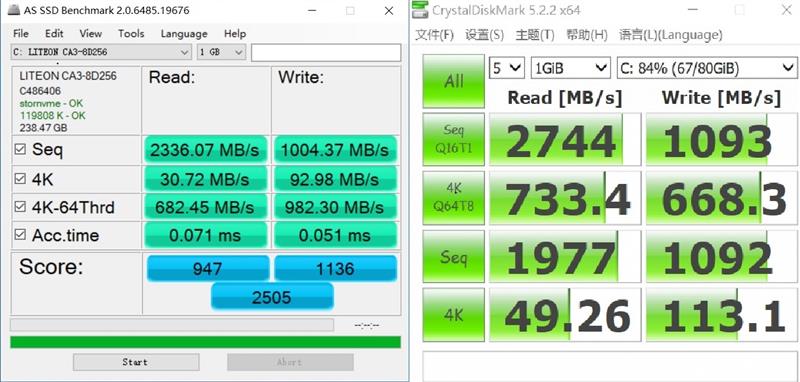Viewport: 800px width, 382px height.
Task: Run the plain Seq test in CrystalDiskMark
Action: (454, 257)
